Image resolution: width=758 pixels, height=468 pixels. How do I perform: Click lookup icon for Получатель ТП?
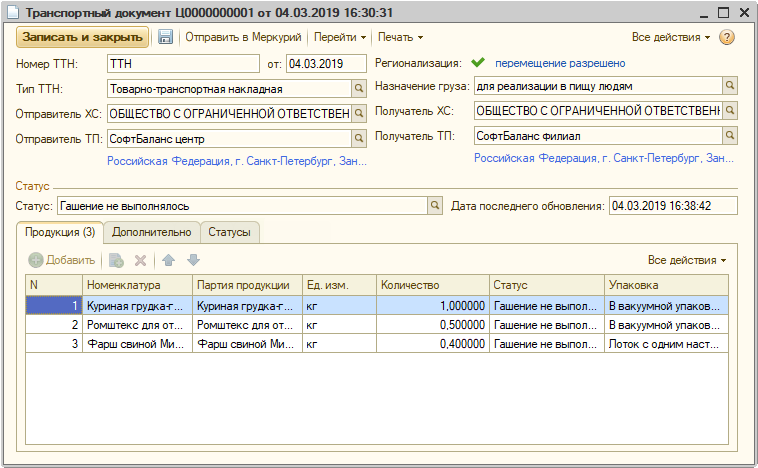[x=730, y=134]
